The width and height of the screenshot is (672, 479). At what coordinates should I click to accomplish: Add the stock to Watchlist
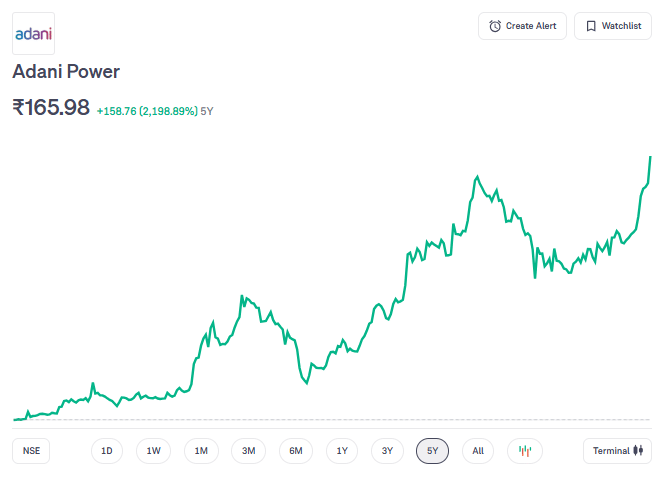click(612, 26)
